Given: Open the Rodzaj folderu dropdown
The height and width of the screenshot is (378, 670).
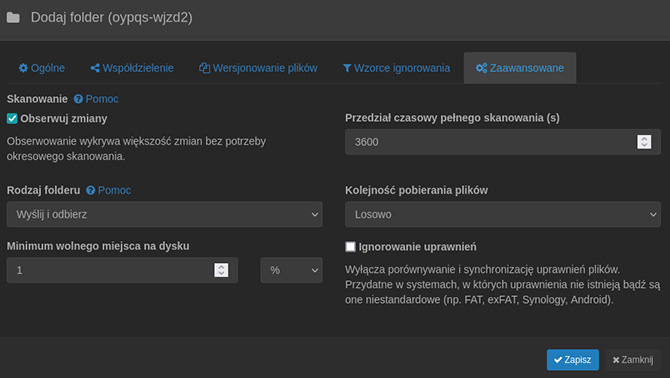Looking at the screenshot, I should (x=165, y=214).
